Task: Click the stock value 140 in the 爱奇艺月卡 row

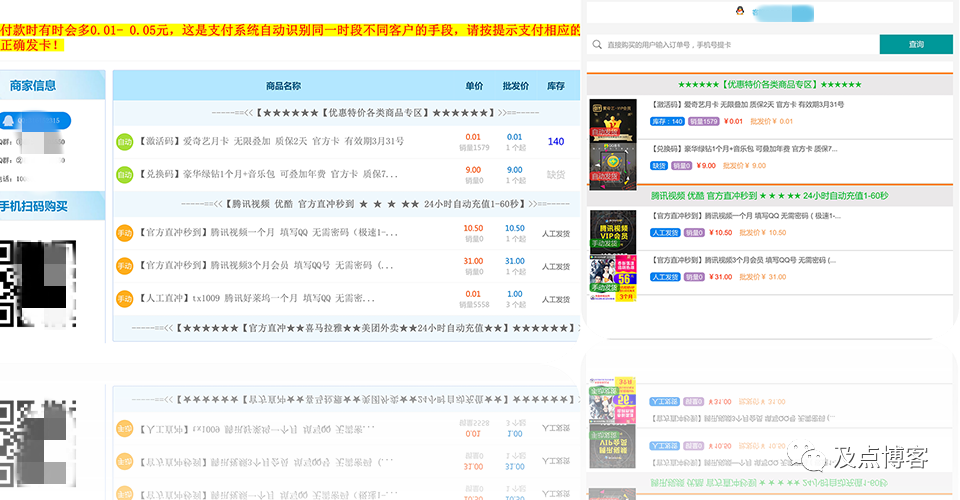Action: click(556, 142)
